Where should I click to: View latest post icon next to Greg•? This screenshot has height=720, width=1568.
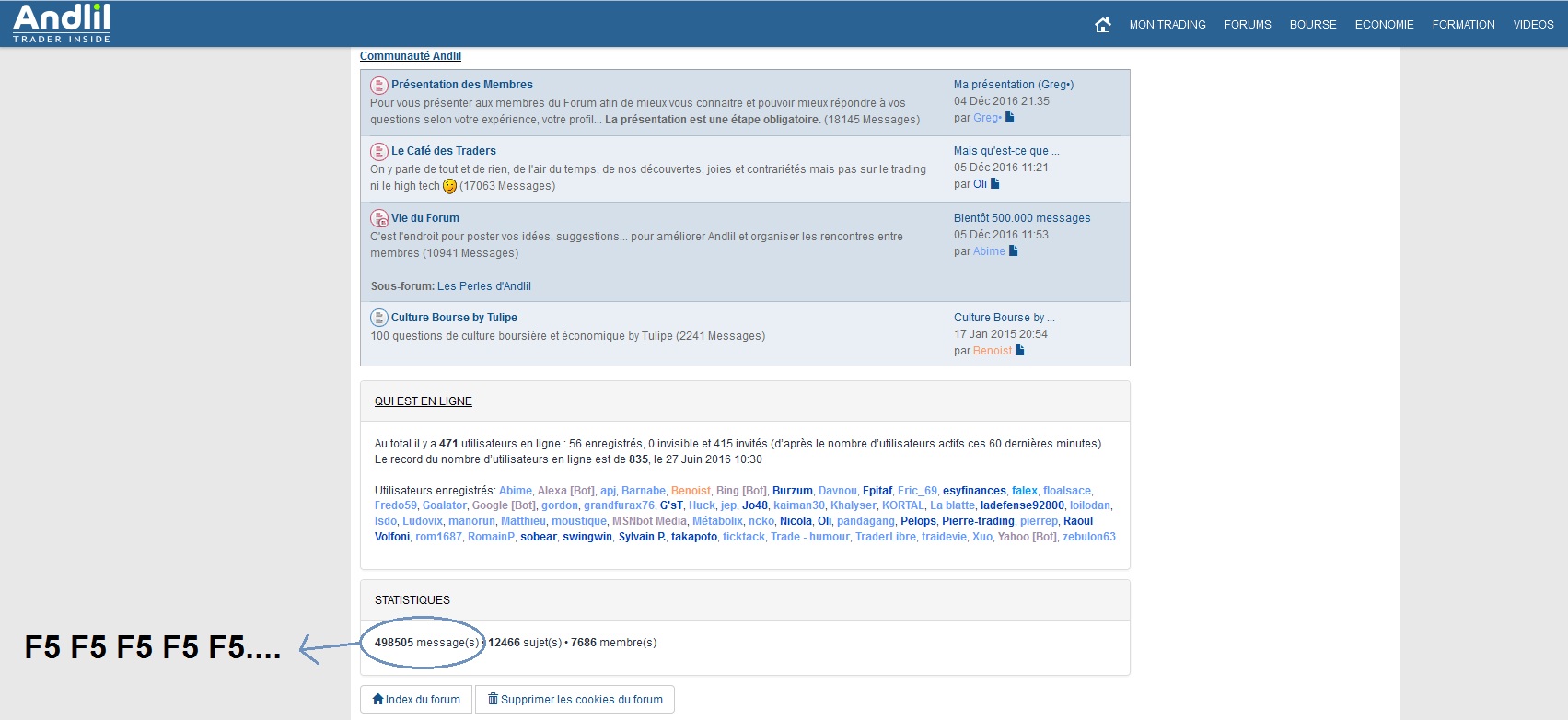coord(1010,118)
